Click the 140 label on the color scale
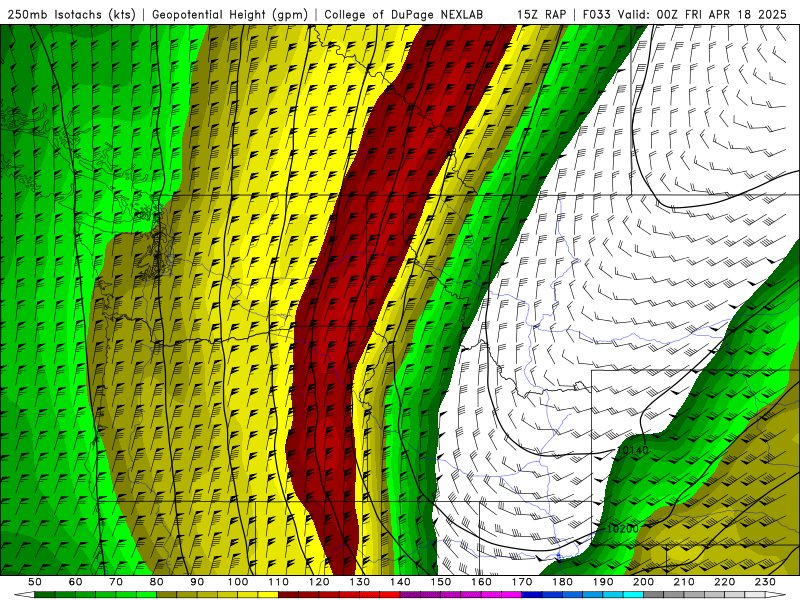The width and height of the screenshot is (800, 600). coord(400,582)
